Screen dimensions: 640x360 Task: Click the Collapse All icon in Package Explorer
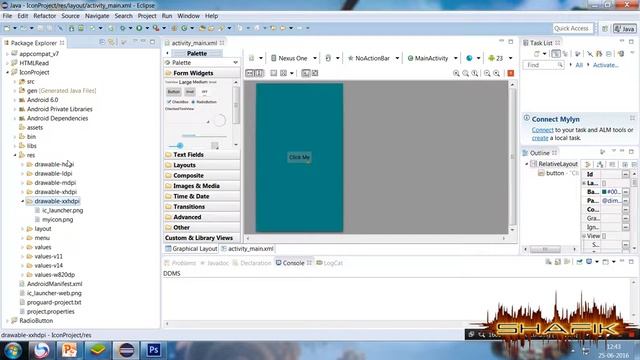coord(102,42)
